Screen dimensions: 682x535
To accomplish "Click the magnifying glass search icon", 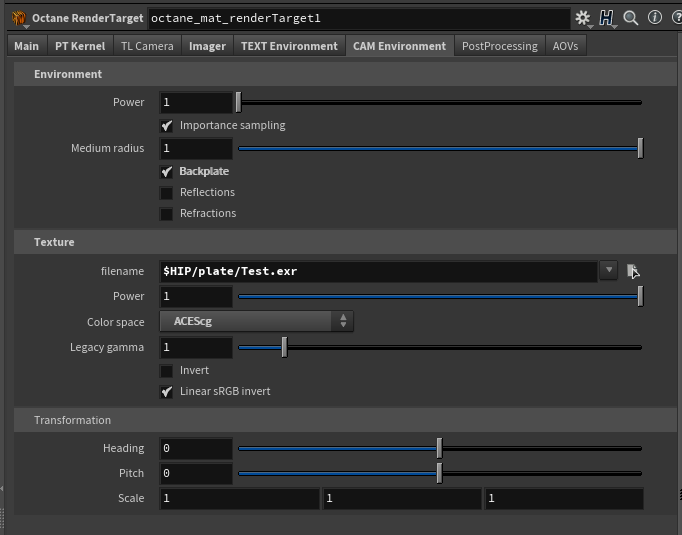I will coord(631,18).
